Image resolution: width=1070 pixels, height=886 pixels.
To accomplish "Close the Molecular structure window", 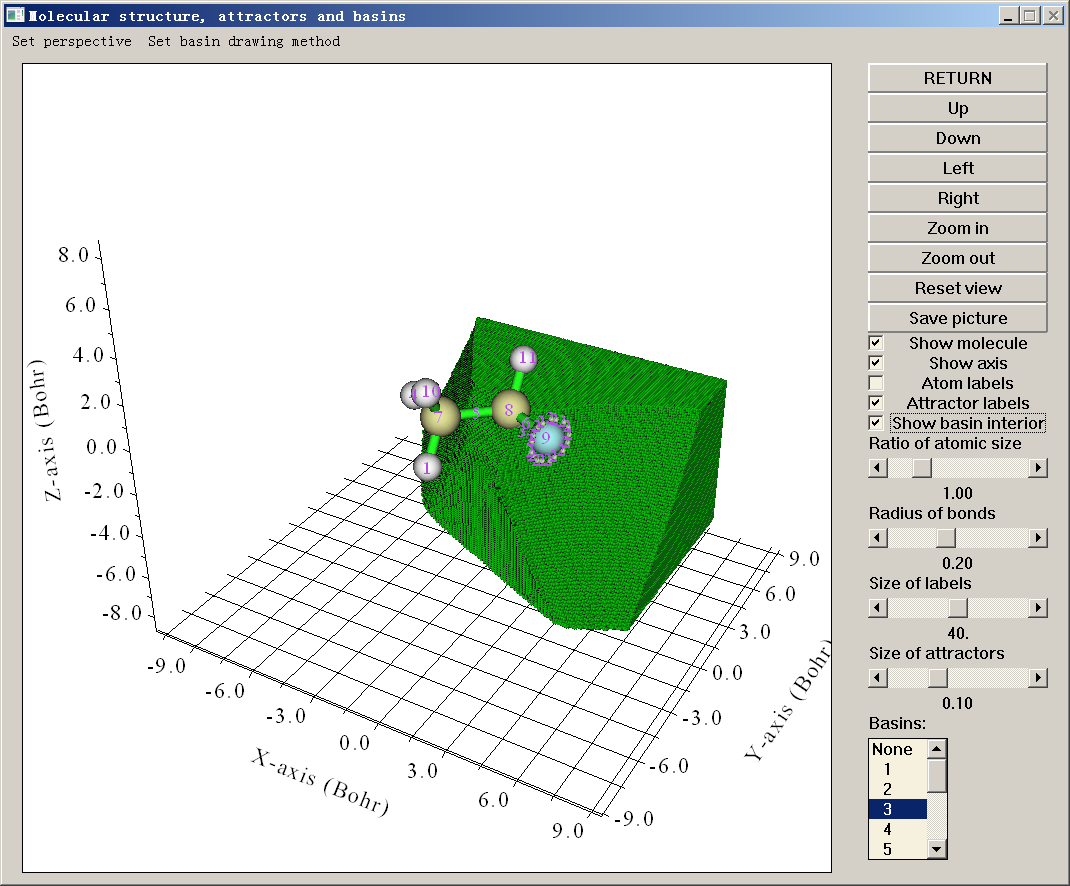I will 1053,16.
